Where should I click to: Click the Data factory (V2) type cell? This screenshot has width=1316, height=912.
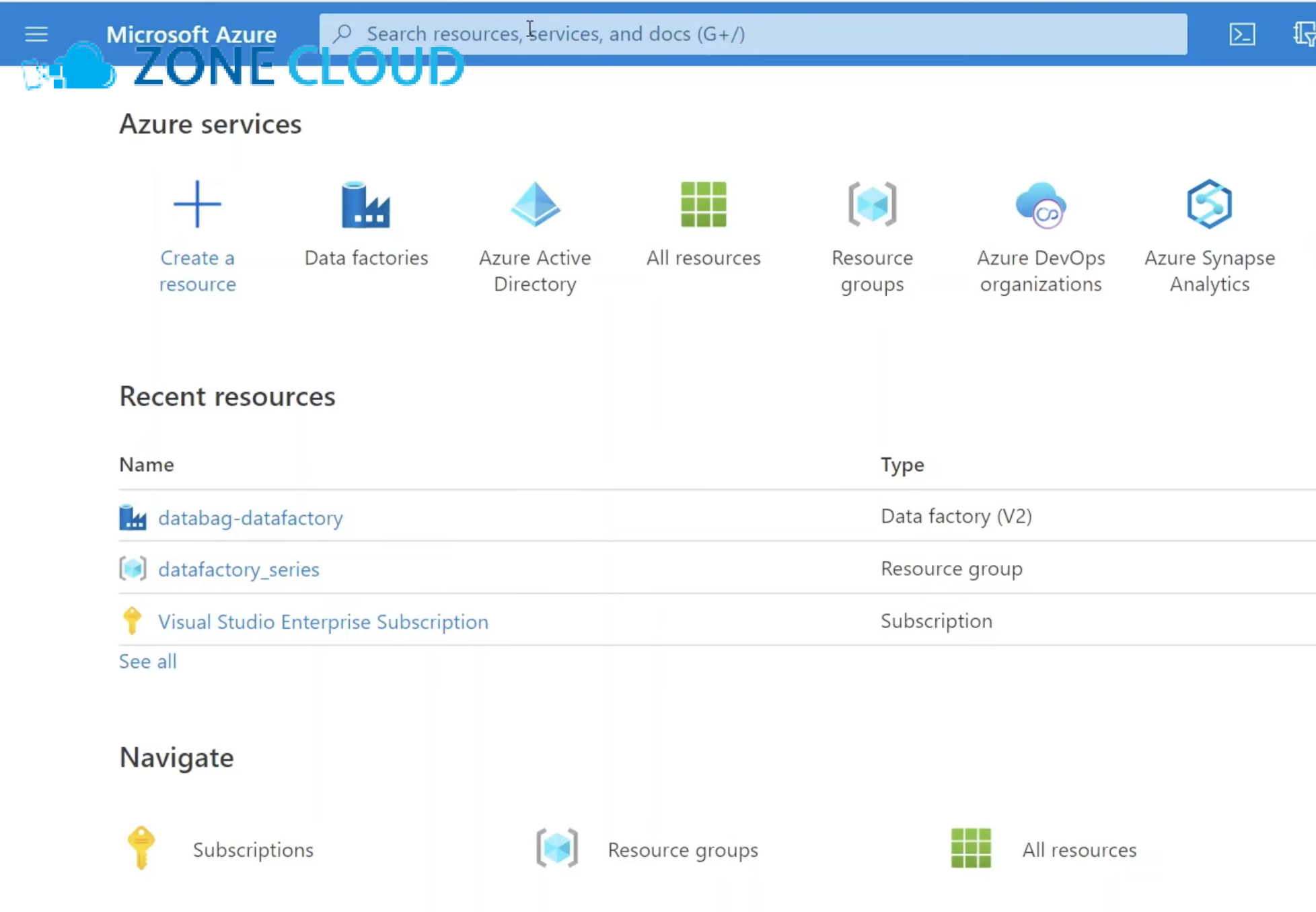(x=956, y=516)
